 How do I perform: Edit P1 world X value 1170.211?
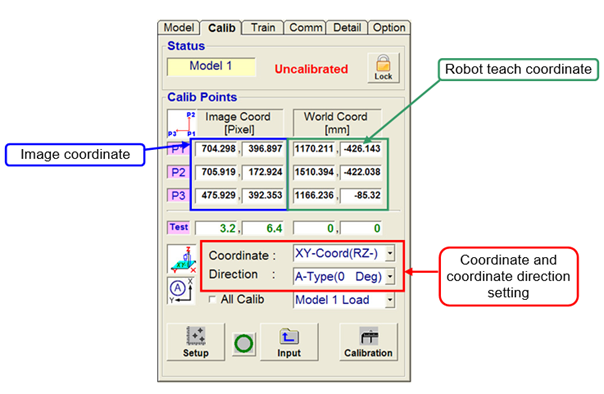(x=314, y=149)
